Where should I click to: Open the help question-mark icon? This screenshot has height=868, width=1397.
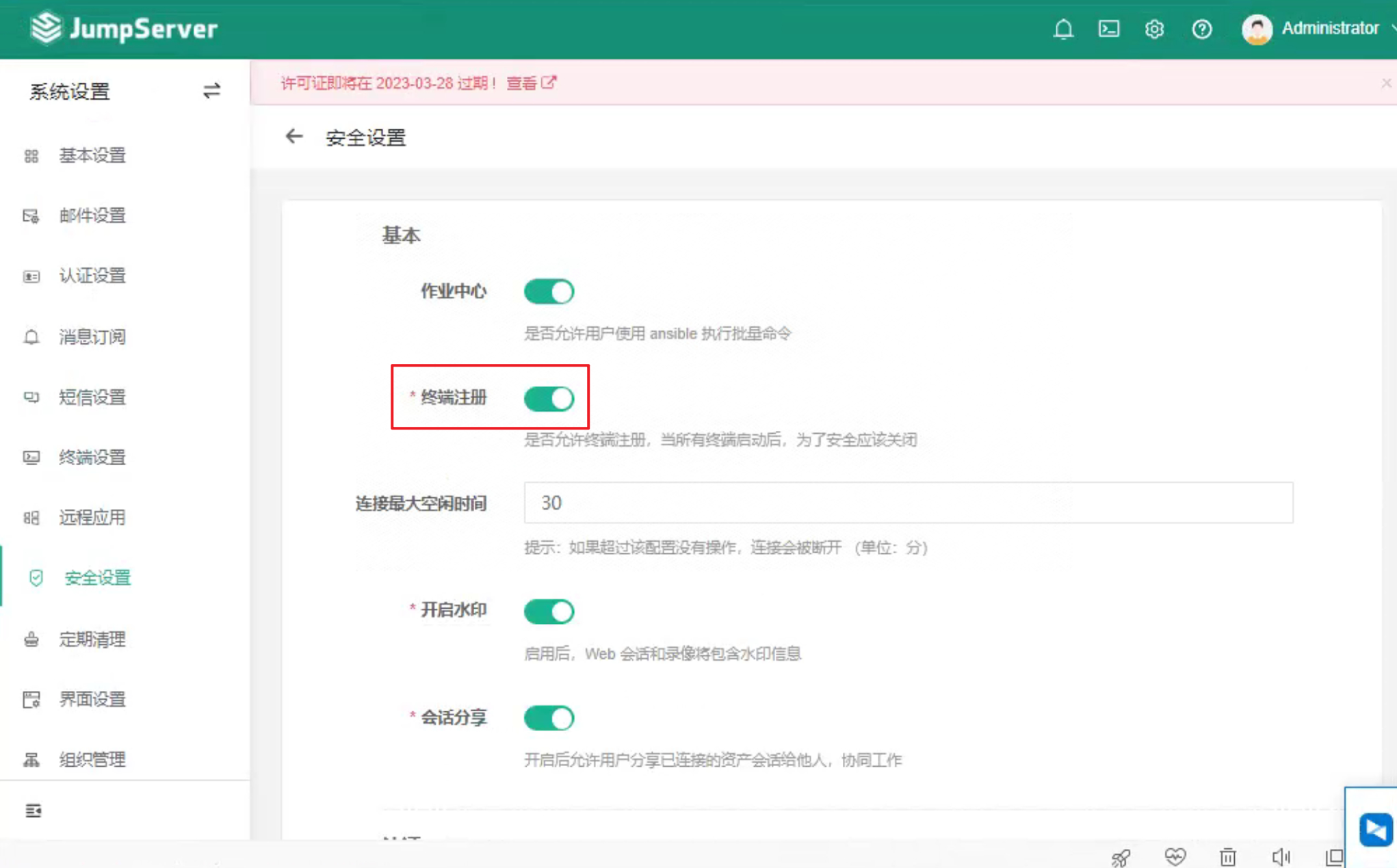click(x=1201, y=29)
